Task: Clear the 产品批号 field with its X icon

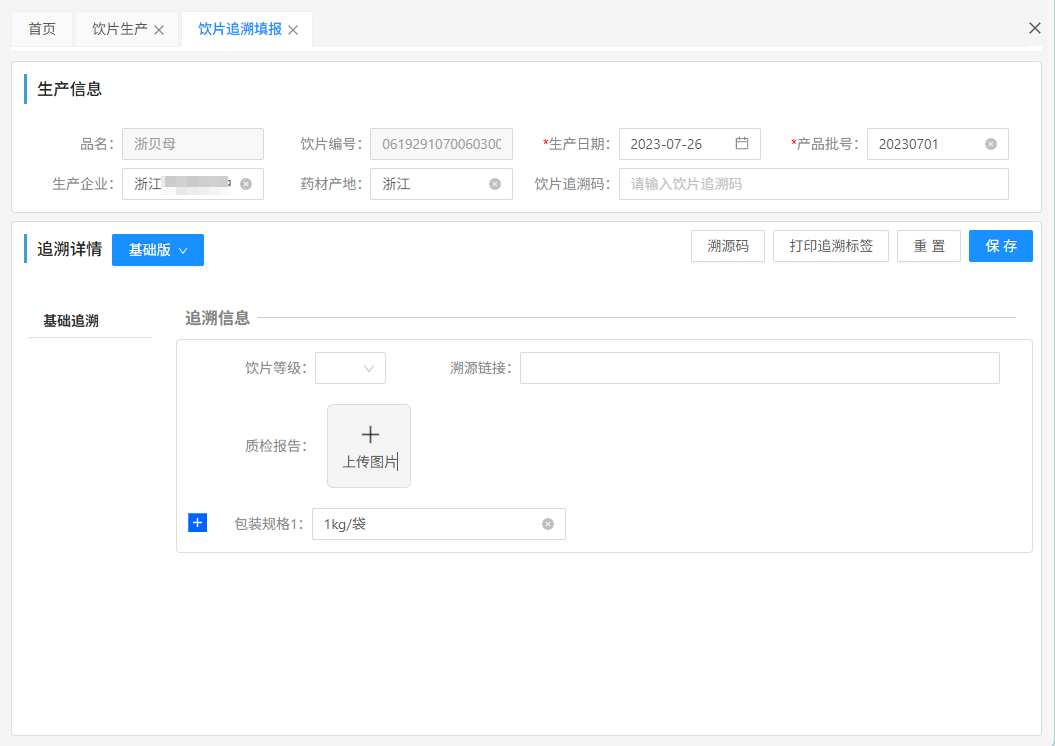Action: click(x=991, y=144)
